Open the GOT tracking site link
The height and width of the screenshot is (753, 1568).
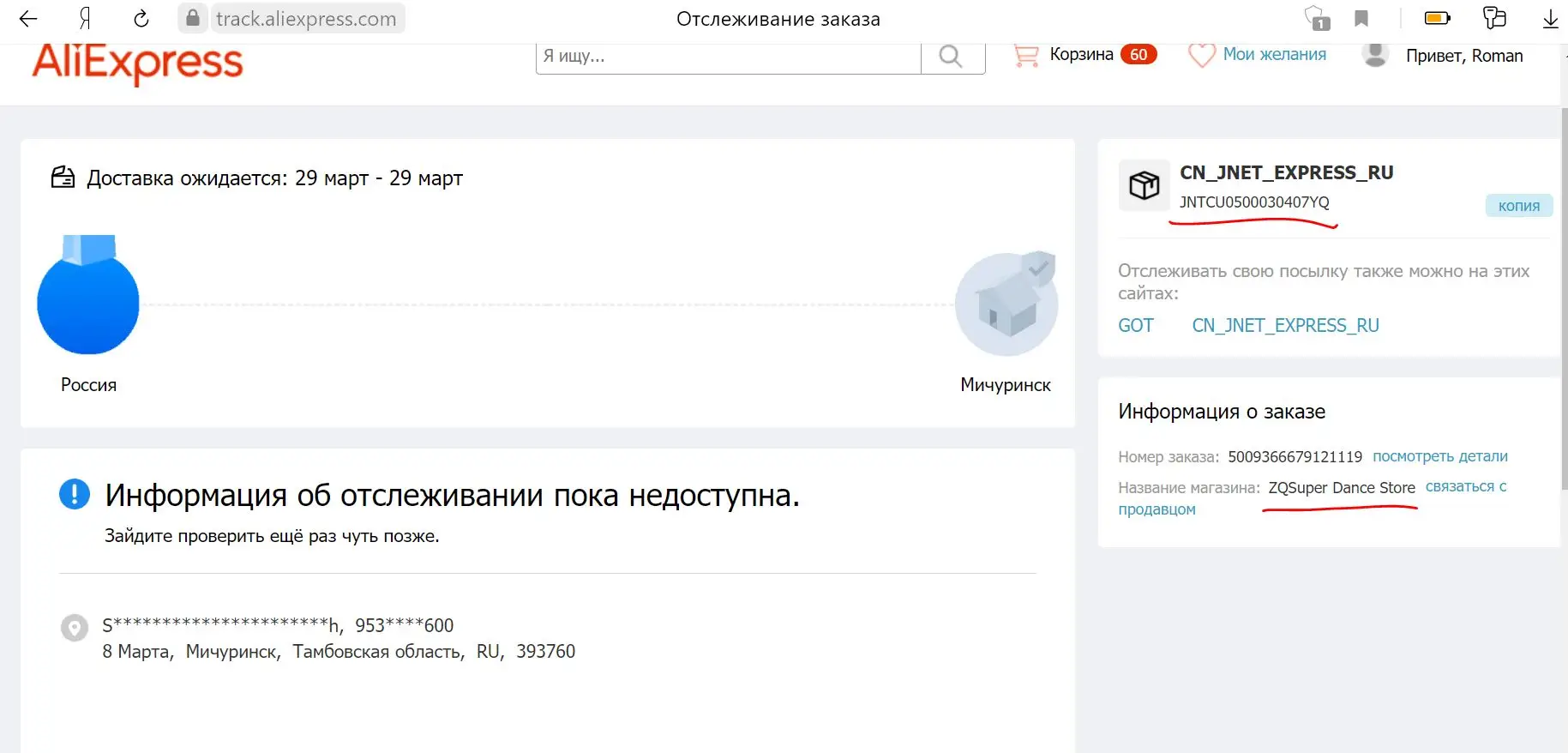(1136, 326)
